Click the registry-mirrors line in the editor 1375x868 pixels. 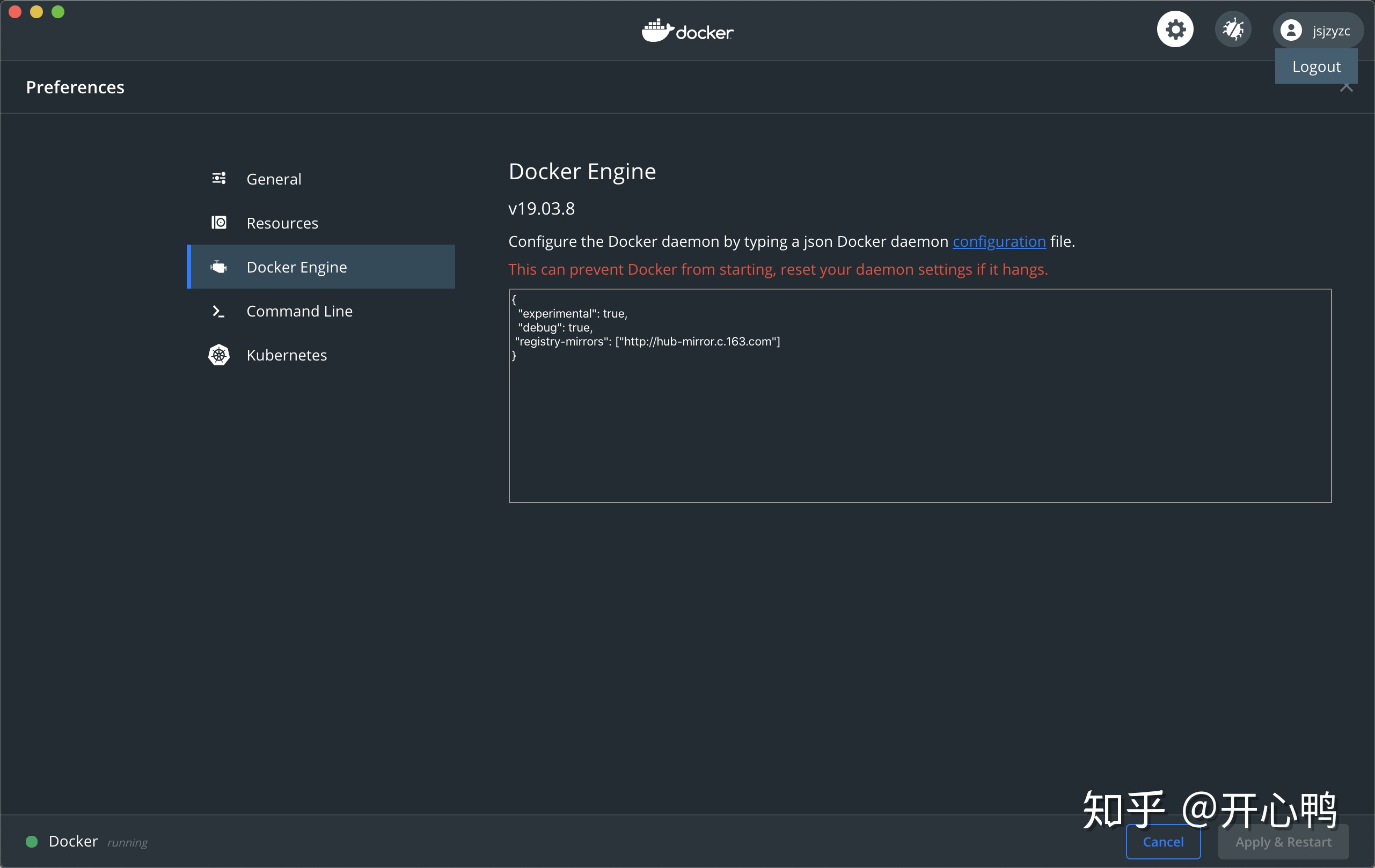tap(648, 341)
